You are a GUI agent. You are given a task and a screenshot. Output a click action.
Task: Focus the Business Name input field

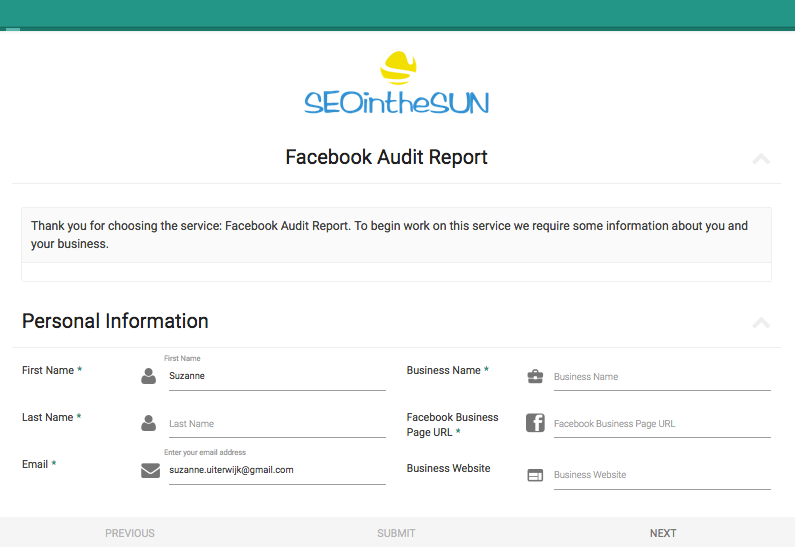(662, 377)
